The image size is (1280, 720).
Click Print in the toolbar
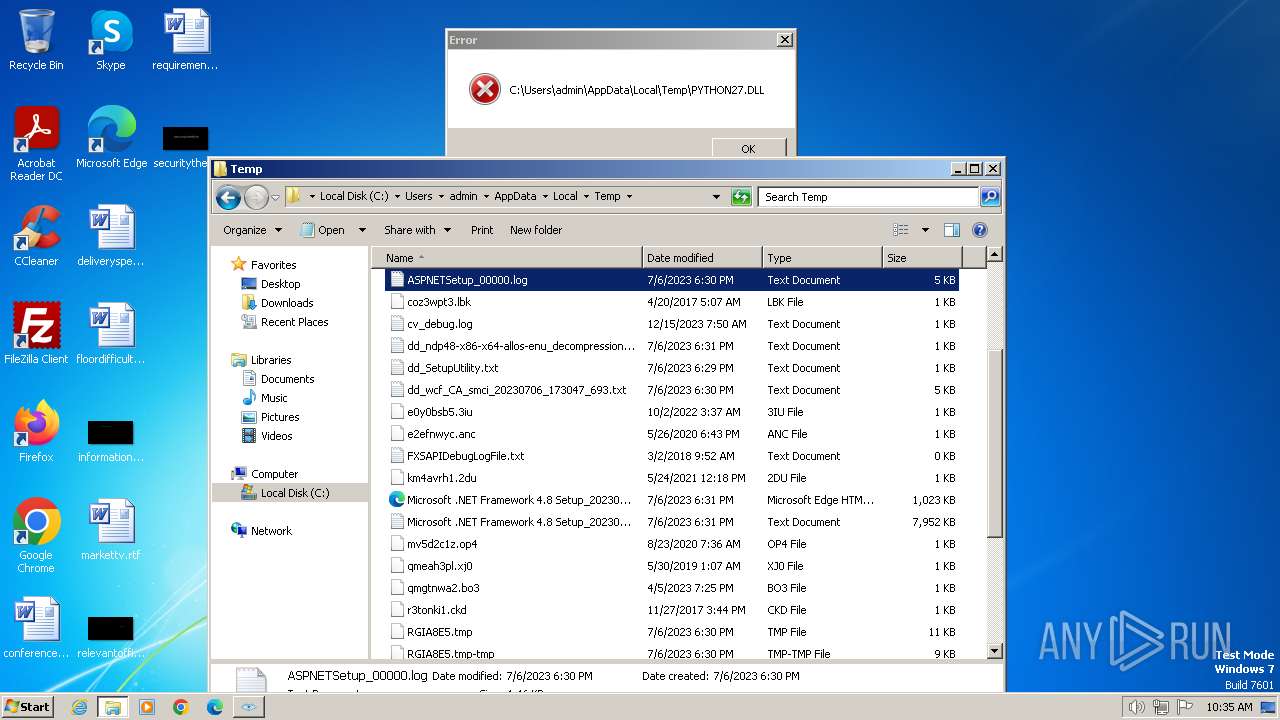[482, 230]
